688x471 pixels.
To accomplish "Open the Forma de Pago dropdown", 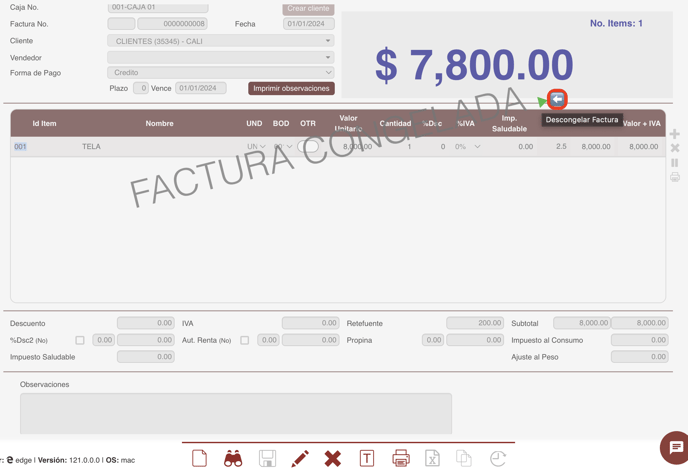I will click(221, 72).
